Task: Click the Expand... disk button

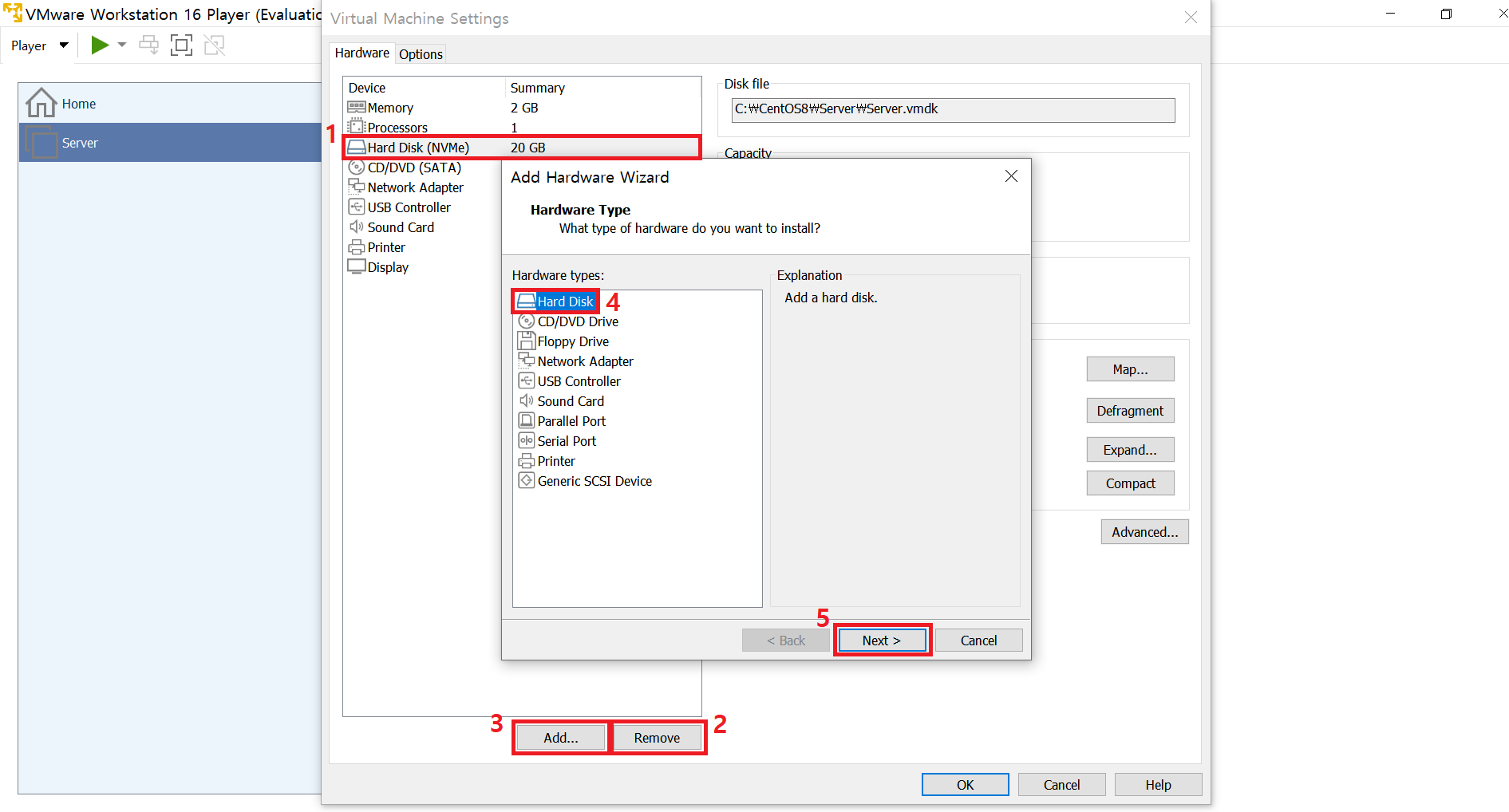Action: [1130, 449]
